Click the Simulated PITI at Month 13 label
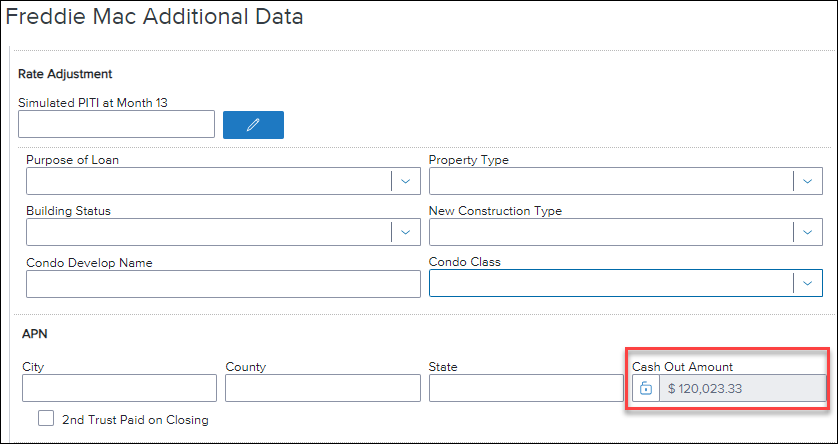 (93, 103)
